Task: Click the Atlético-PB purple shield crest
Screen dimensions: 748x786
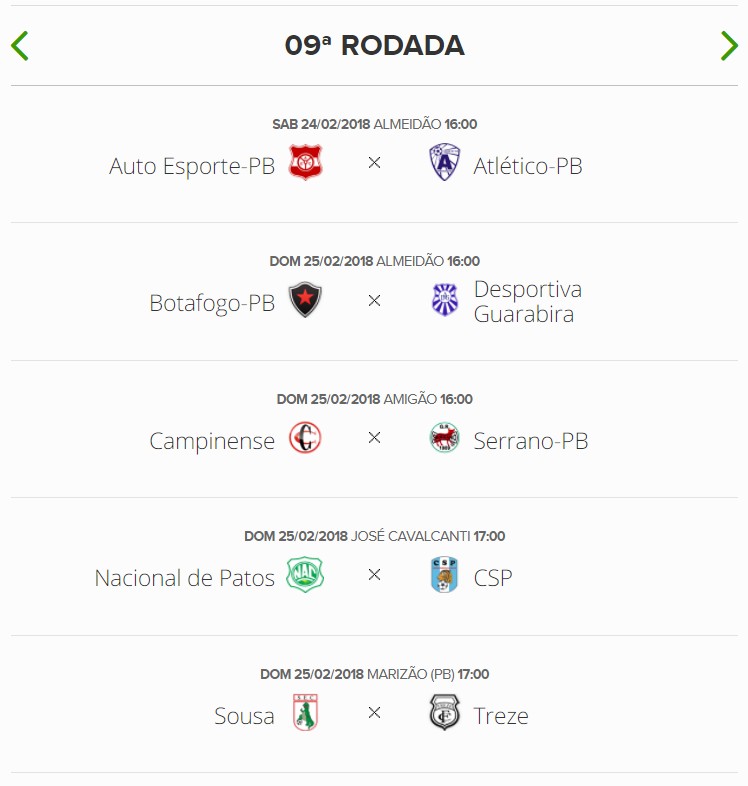Action: 444,162
